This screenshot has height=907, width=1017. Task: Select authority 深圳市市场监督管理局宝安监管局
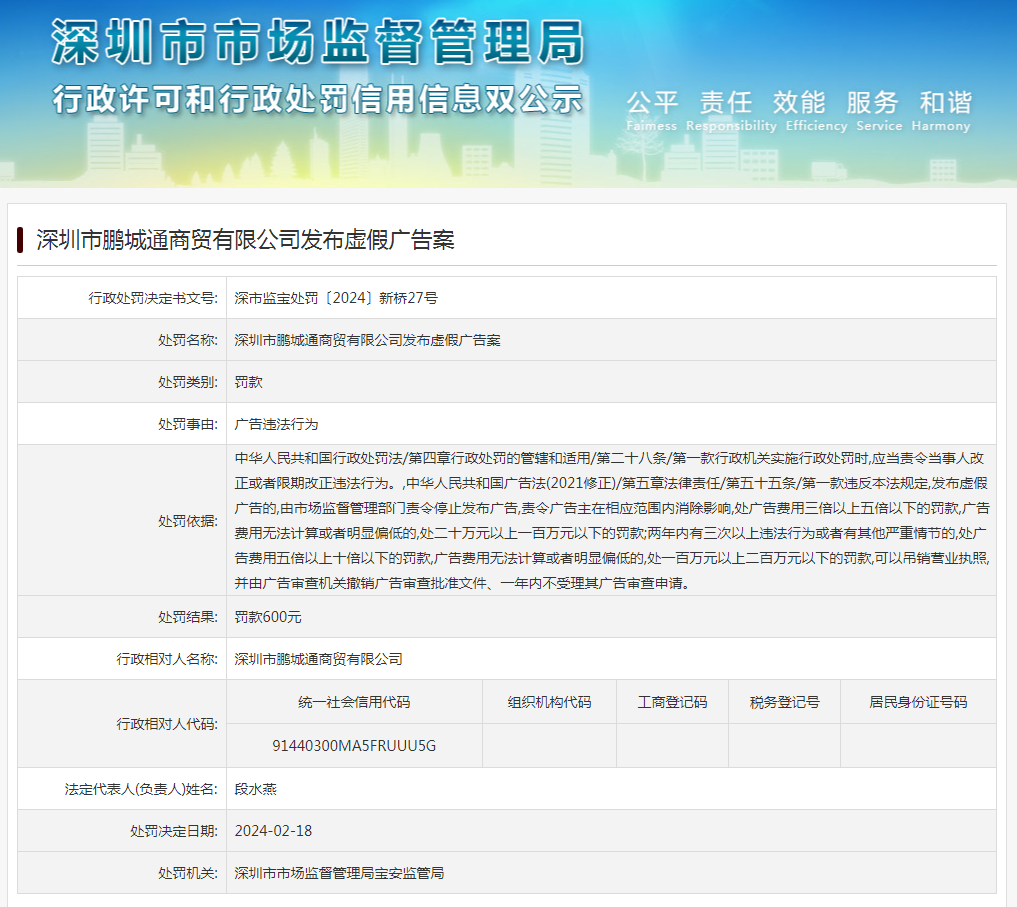click(339, 873)
